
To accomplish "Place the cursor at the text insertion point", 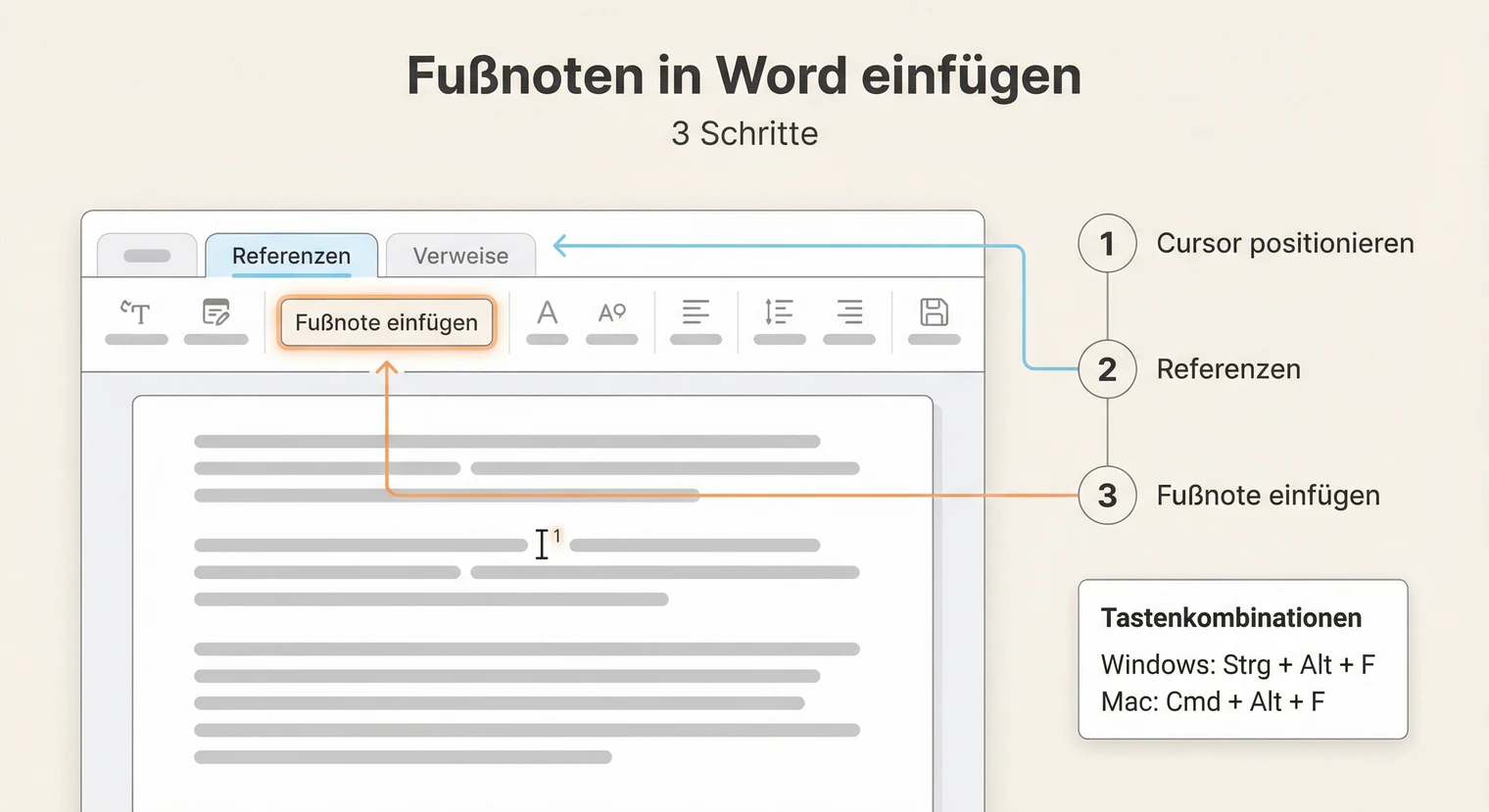I will click(542, 544).
